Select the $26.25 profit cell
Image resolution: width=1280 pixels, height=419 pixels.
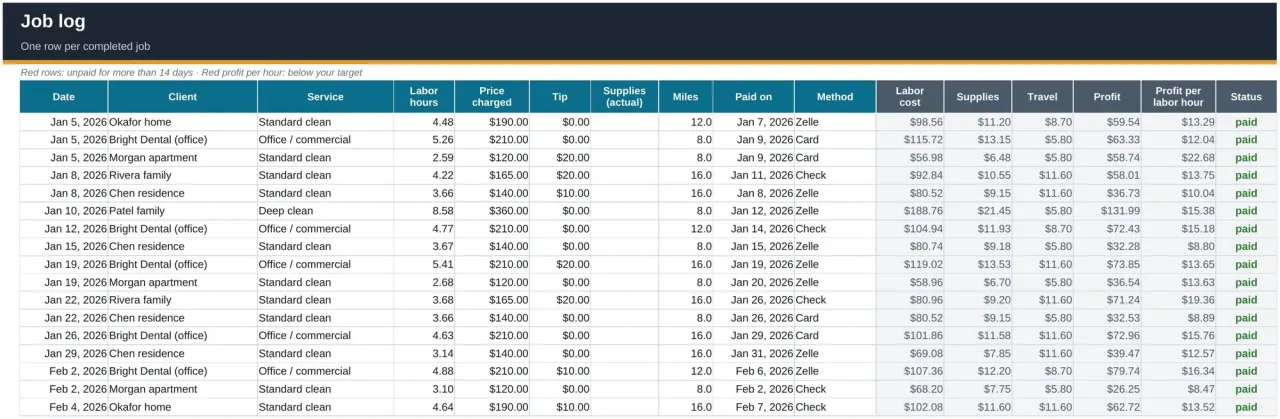tap(1107, 389)
